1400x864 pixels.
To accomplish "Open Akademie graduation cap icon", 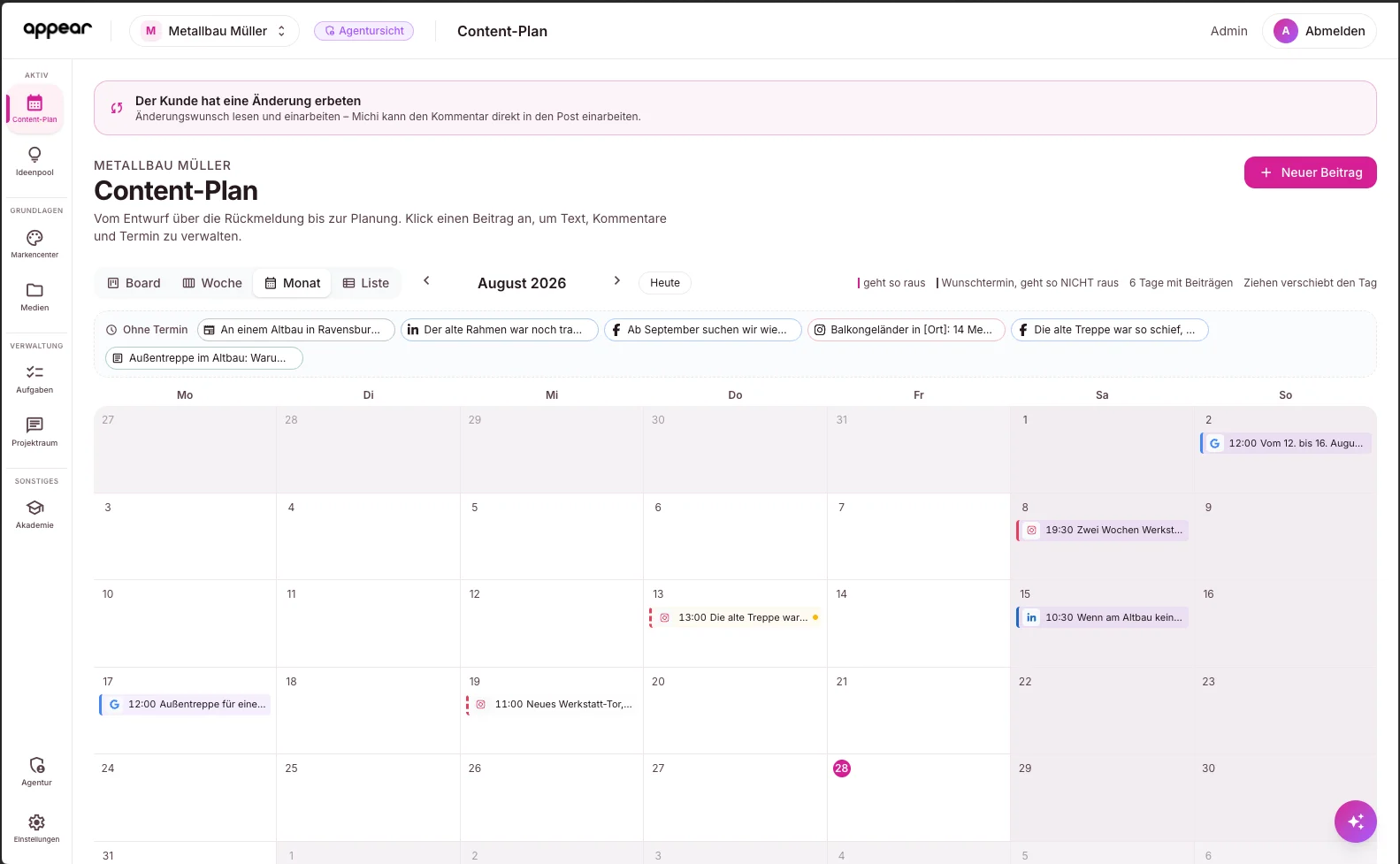I will pos(34,508).
